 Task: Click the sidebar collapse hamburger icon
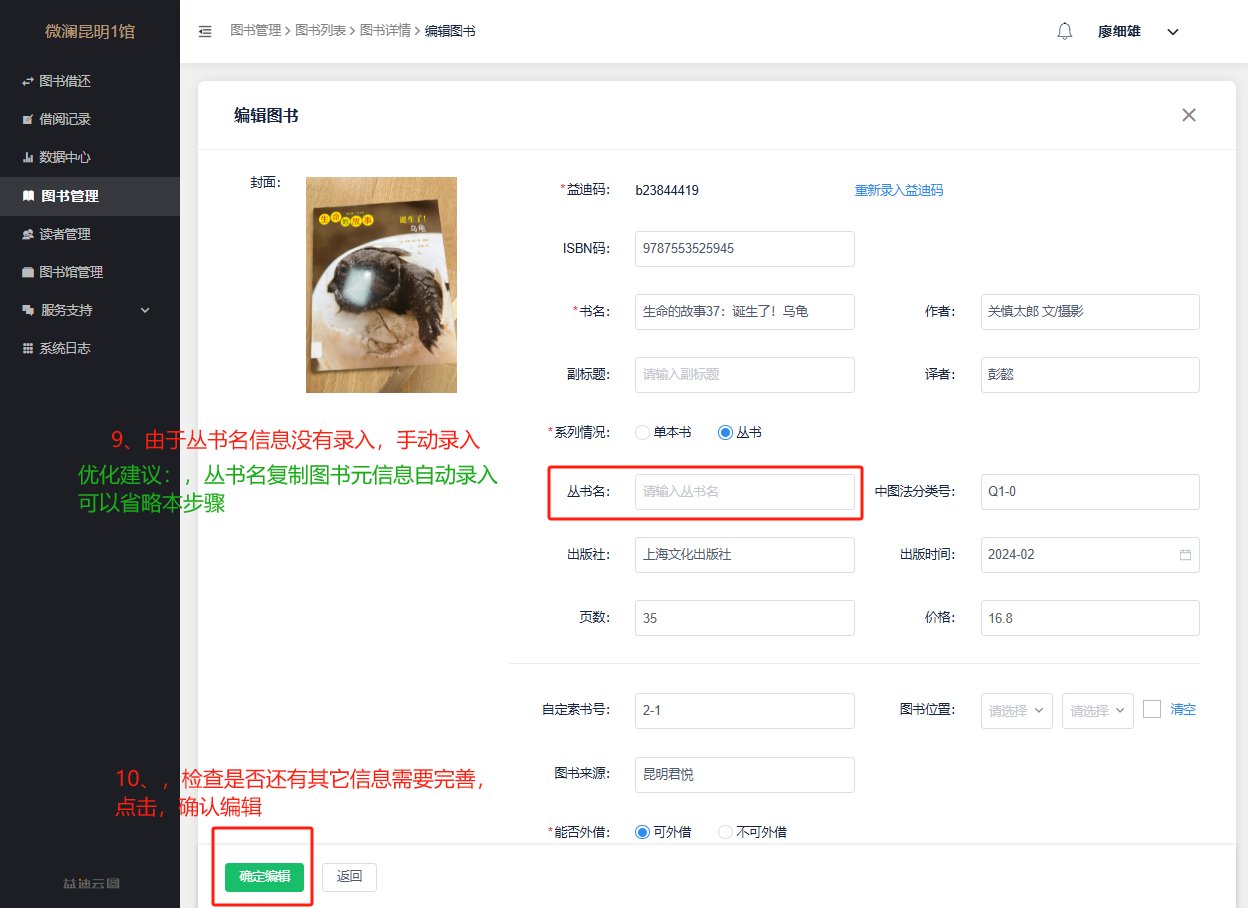[x=205, y=32]
